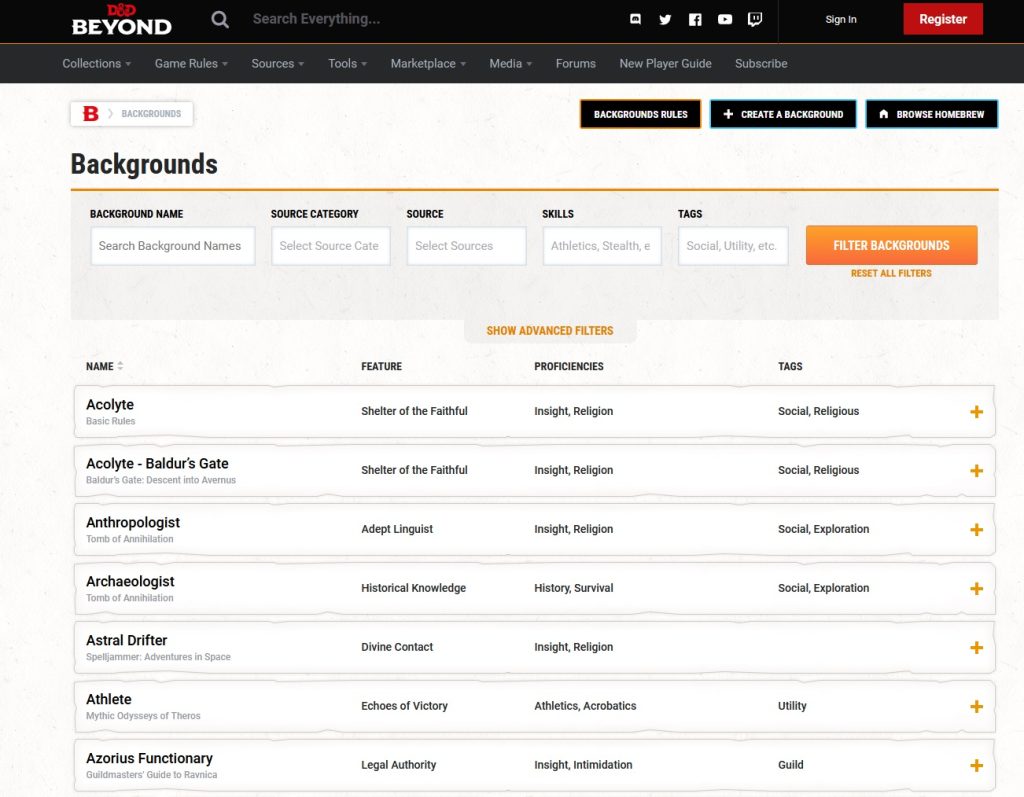
Task: Open the Marketplace menu
Action: (x=428, y=63)
